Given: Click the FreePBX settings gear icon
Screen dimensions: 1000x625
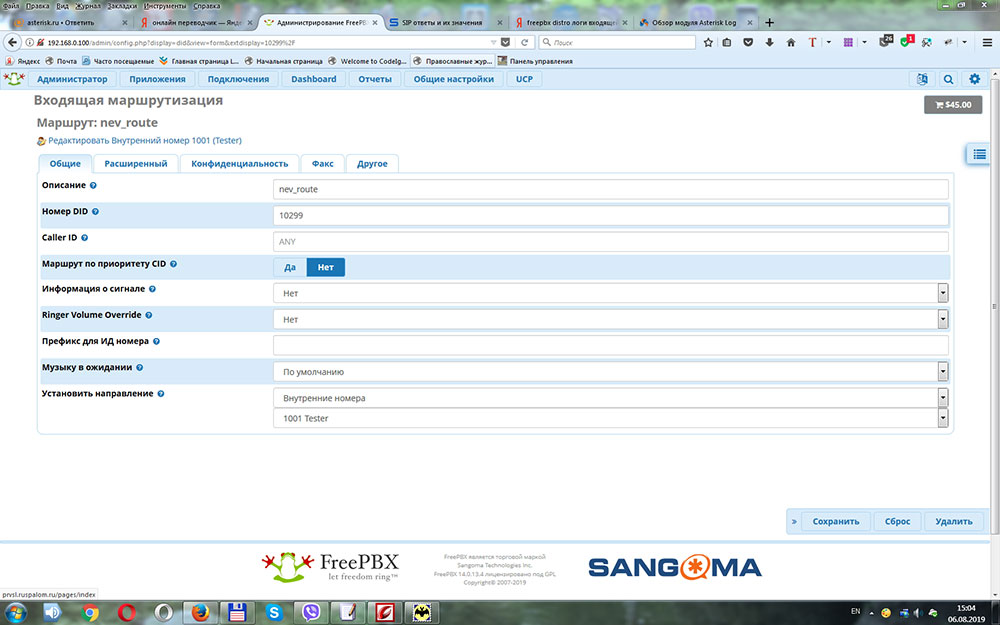Looking at the screenshot, I should click(975, 79).
